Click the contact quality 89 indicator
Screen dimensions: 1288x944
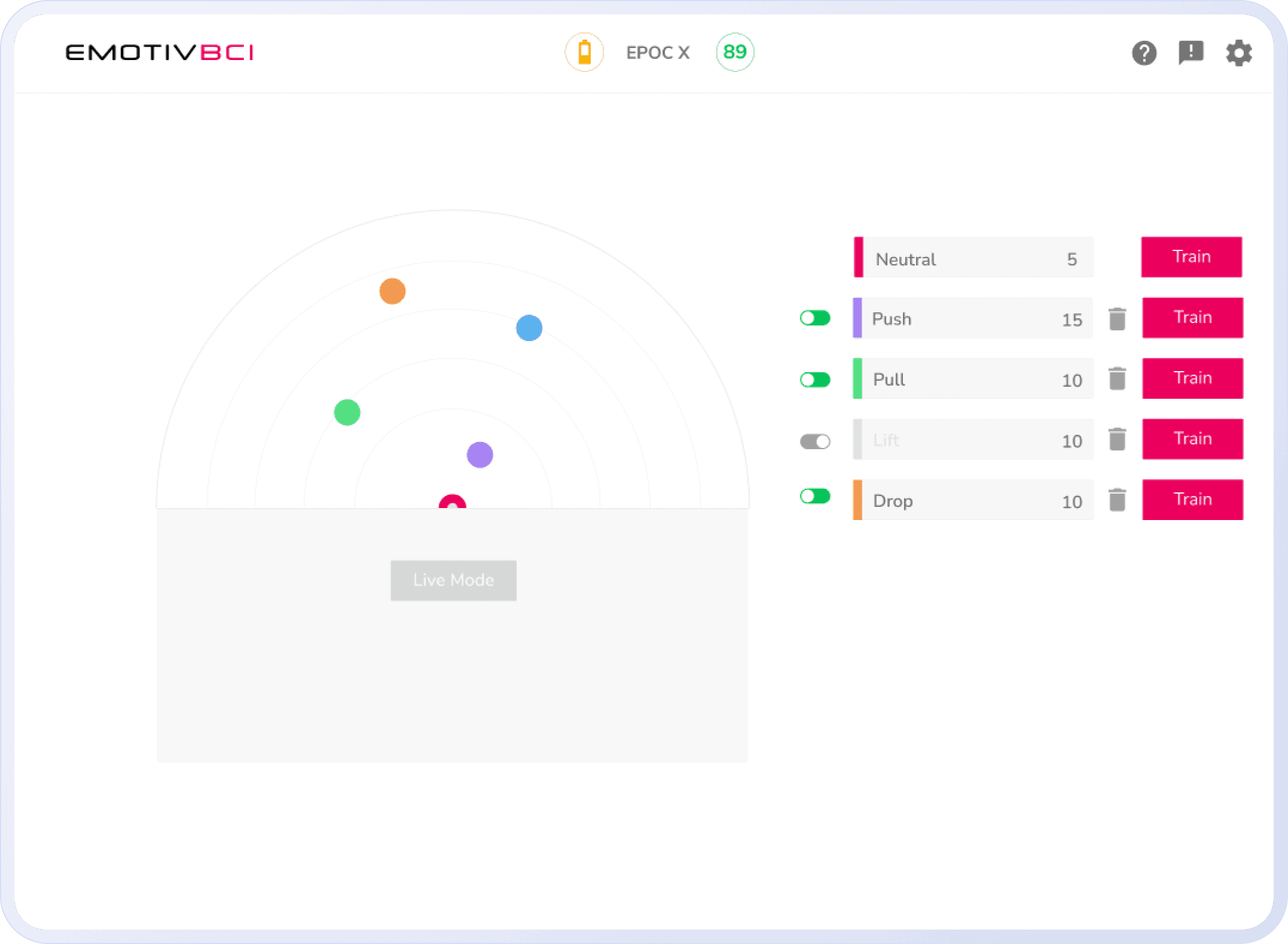coord(735,52)
